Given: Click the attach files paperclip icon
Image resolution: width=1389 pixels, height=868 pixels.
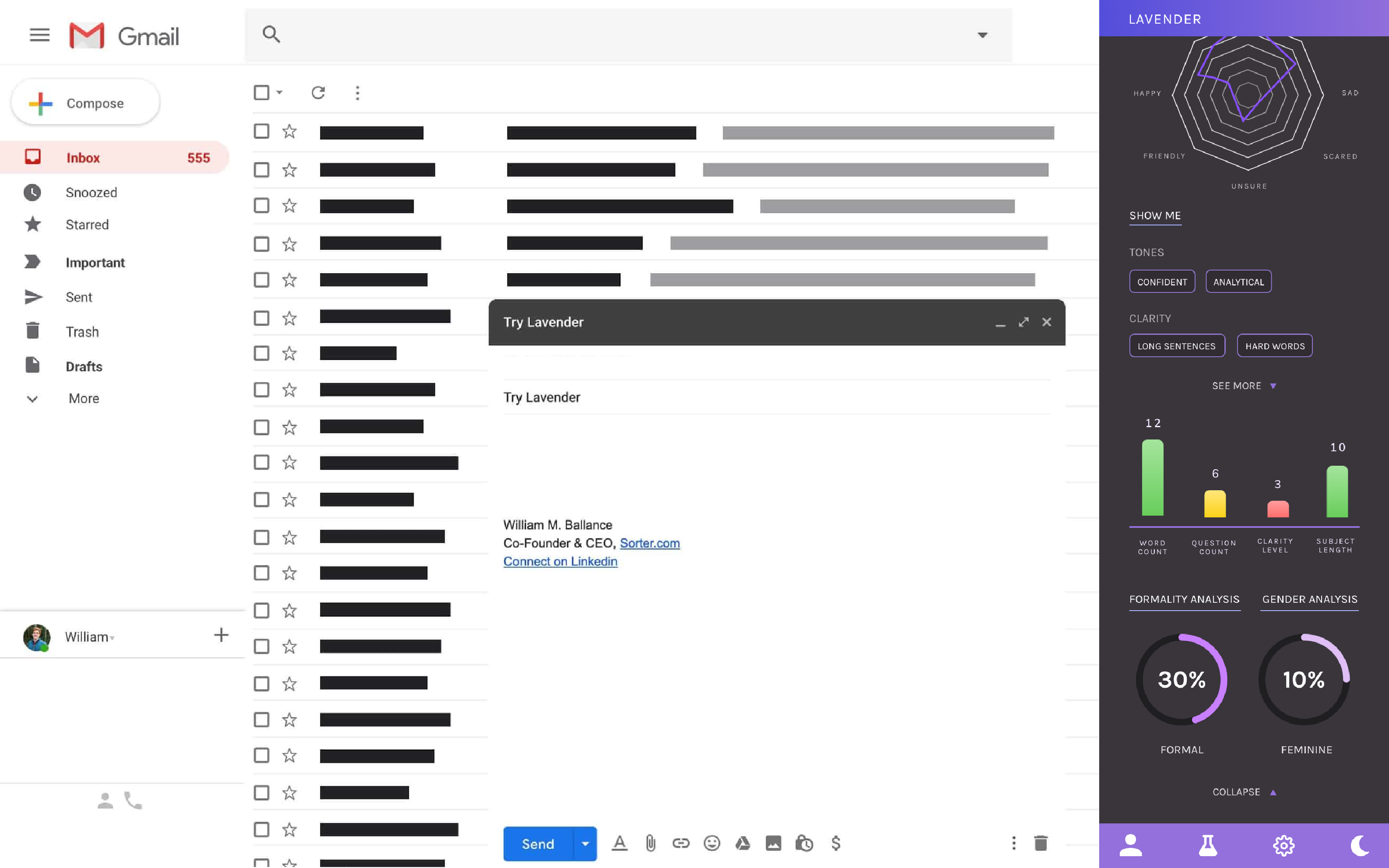Looking at the screenshot, I should tap(651, 843).
